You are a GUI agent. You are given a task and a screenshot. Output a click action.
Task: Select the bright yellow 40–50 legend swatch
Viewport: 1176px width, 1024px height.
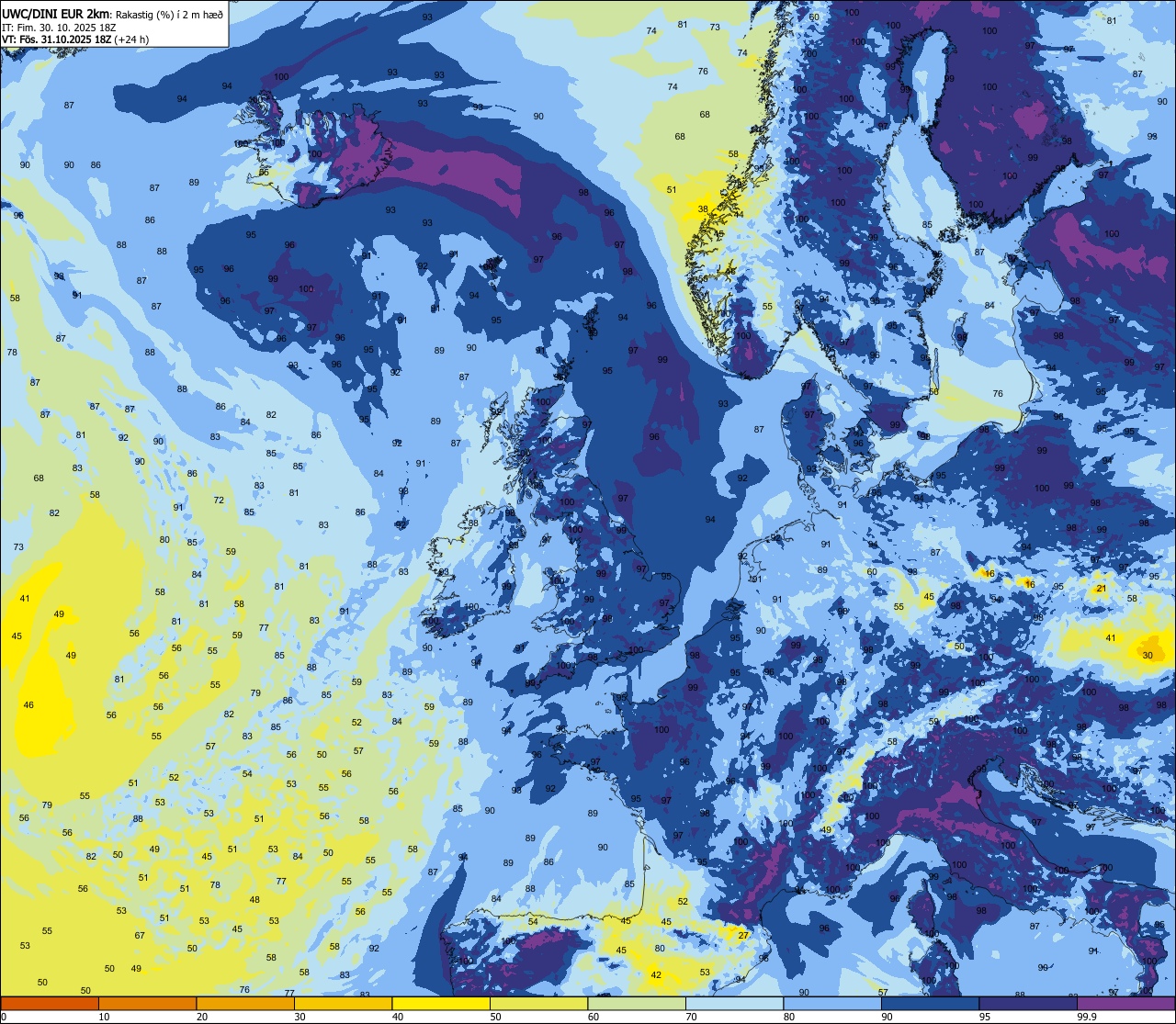tap(441, 1003)
